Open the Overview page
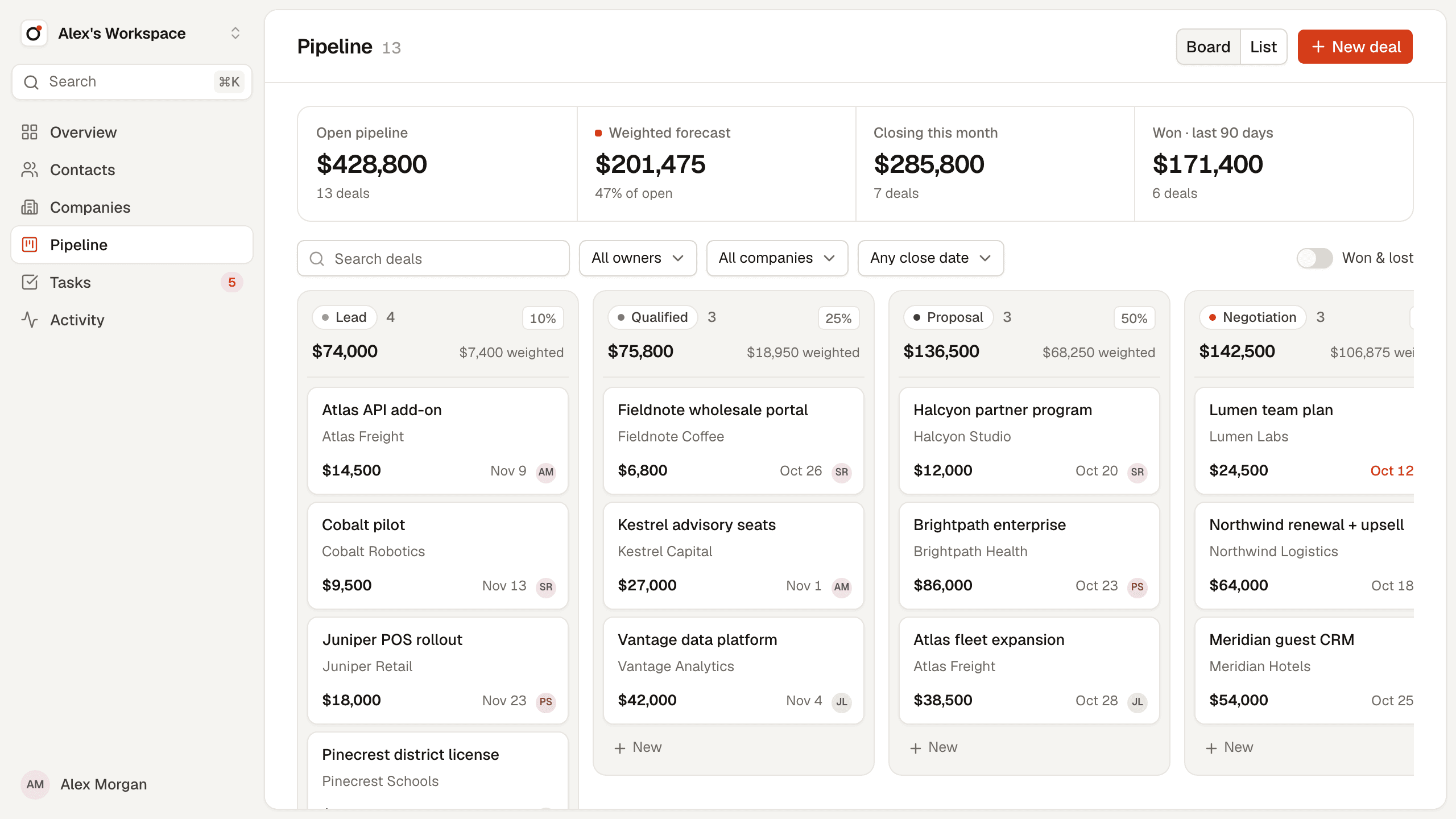The height and width of the screenshot is (819, 1456). (132, 132)
